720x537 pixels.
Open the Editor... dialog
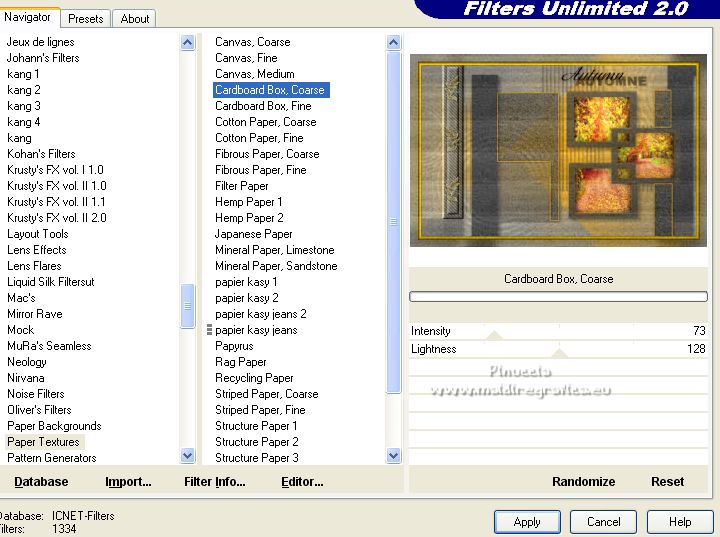click(302, 481)
